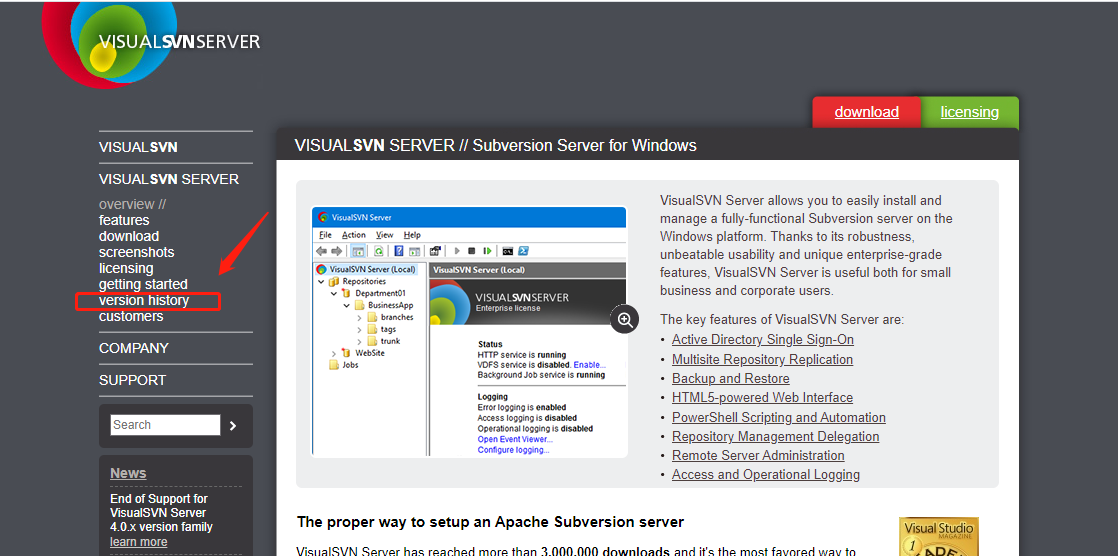Select VisualSVN Server (Local) node in embedded tree
The width and height of the screenshot is (1118, 556).
[366, 269]
